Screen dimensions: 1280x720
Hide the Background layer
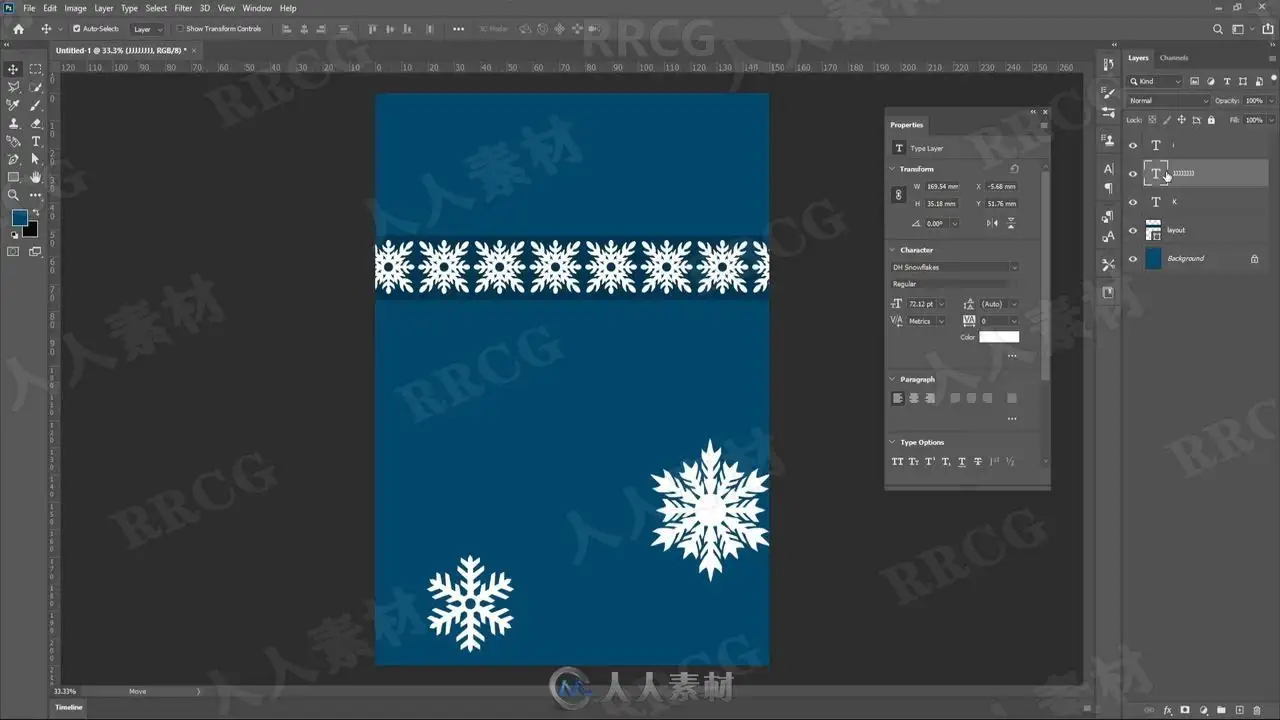[1133, 259]
